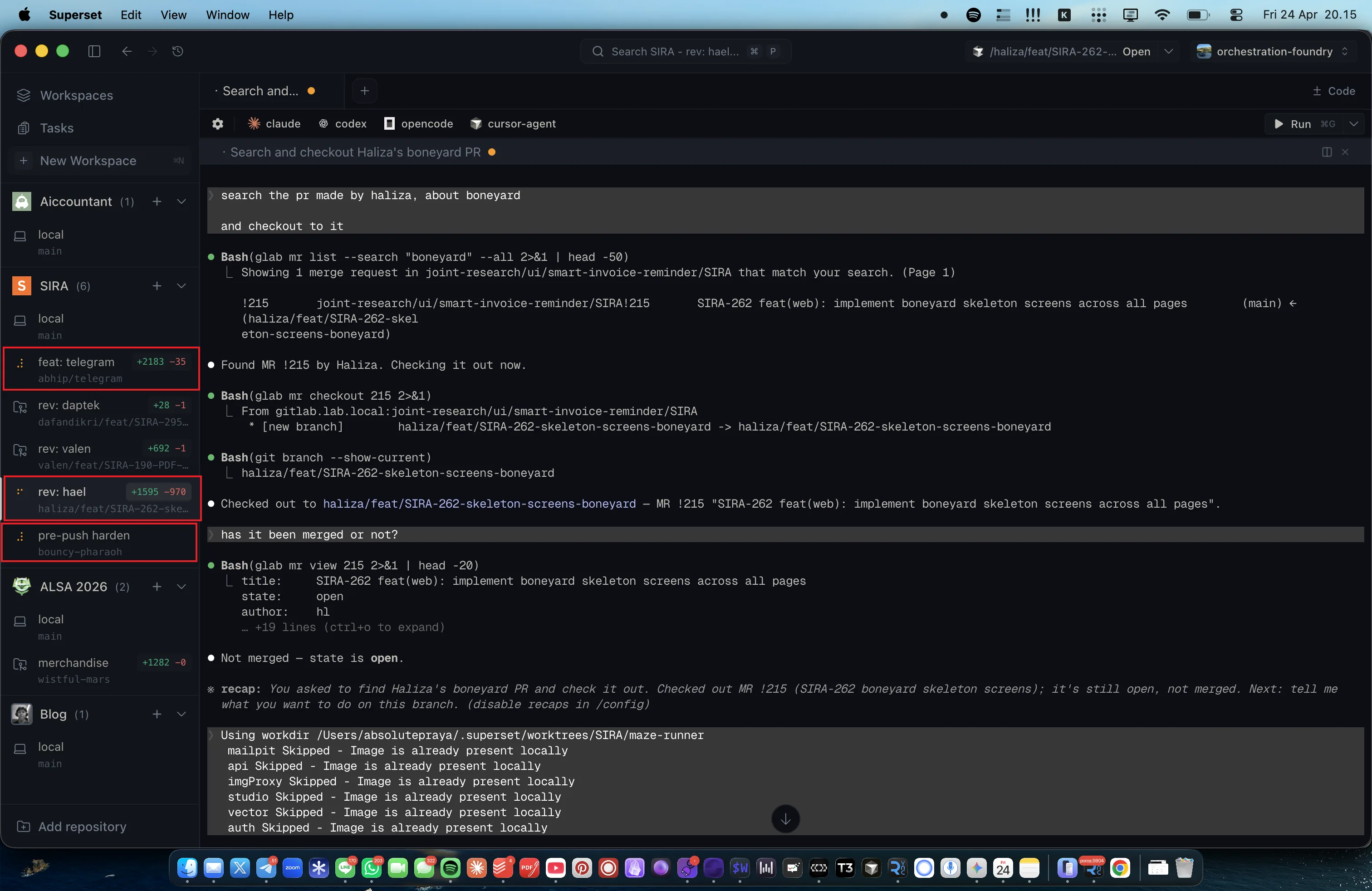Screen dimensions: 1372x891
Task: Select pre-push harden workspace
Action: 100,543
